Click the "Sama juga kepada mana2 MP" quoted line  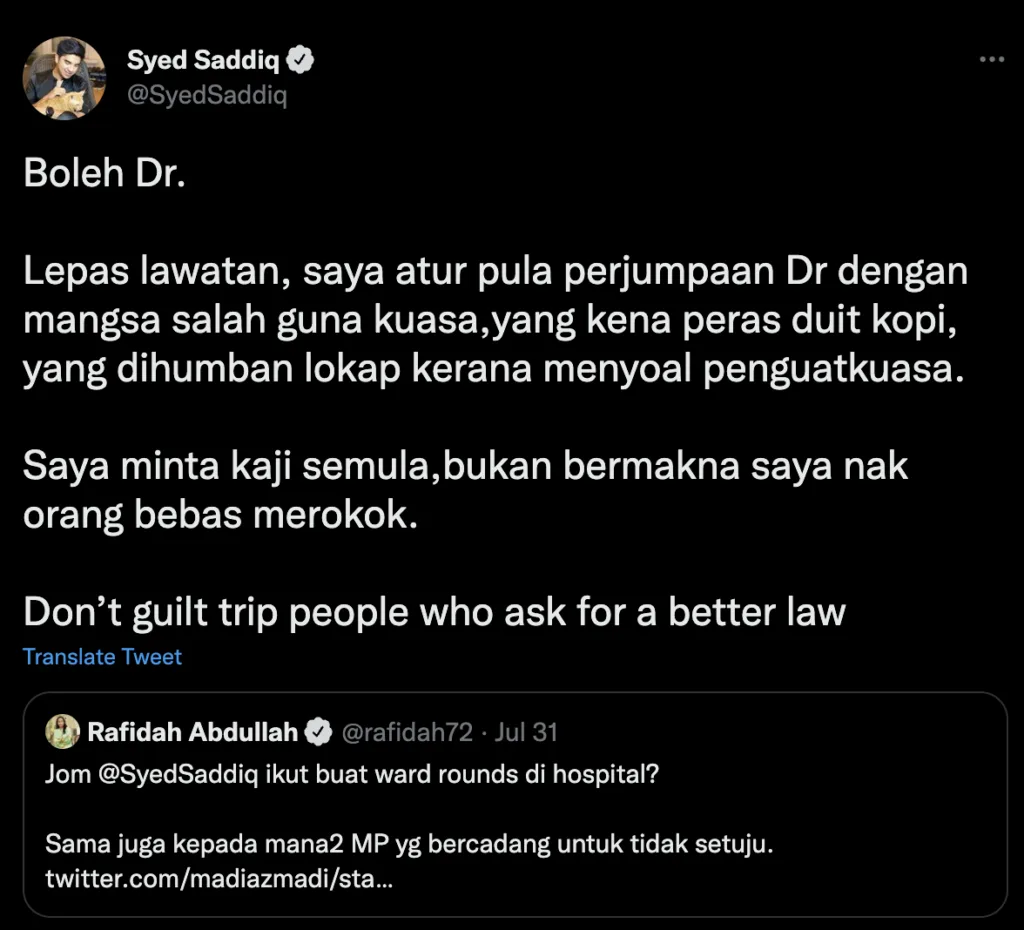click(410, 845)
